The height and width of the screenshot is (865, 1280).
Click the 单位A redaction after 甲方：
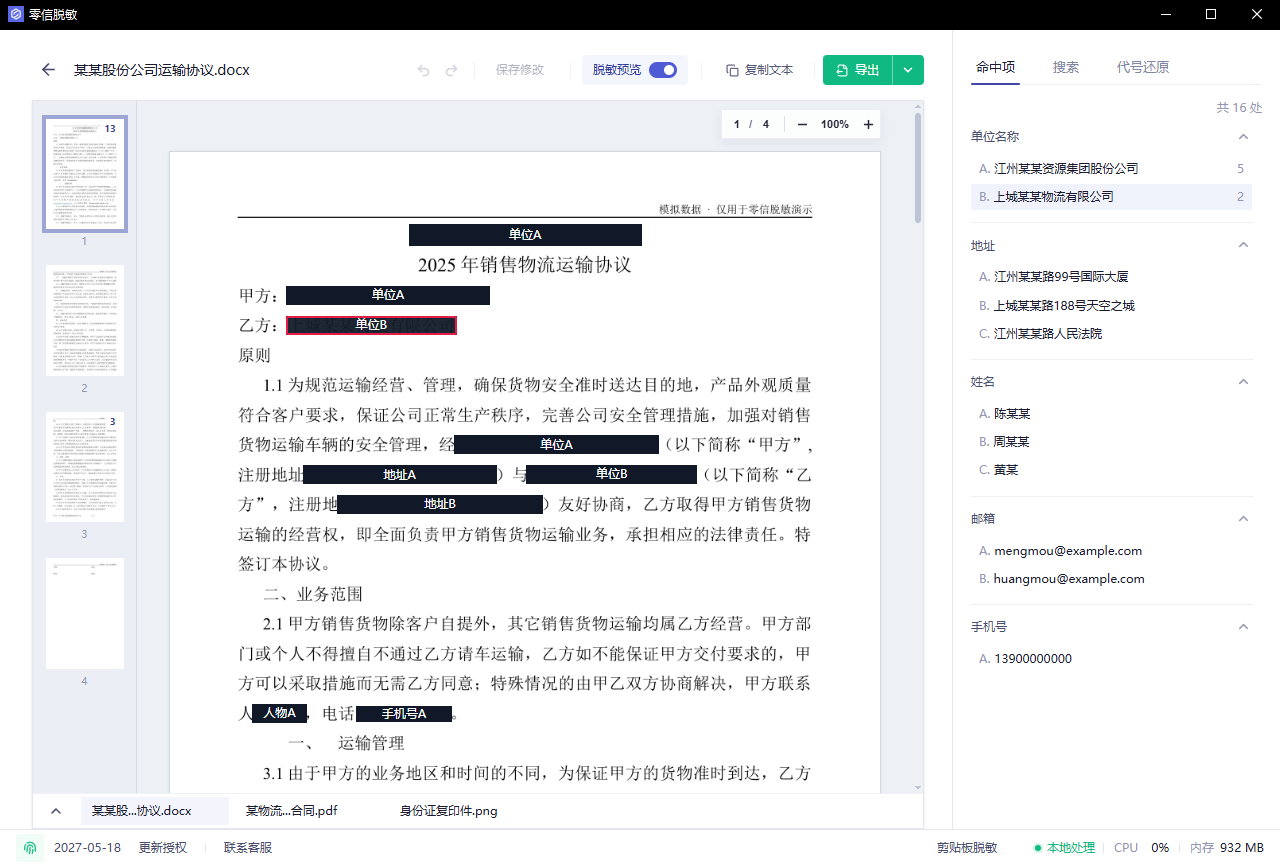[x=388, y=295]
